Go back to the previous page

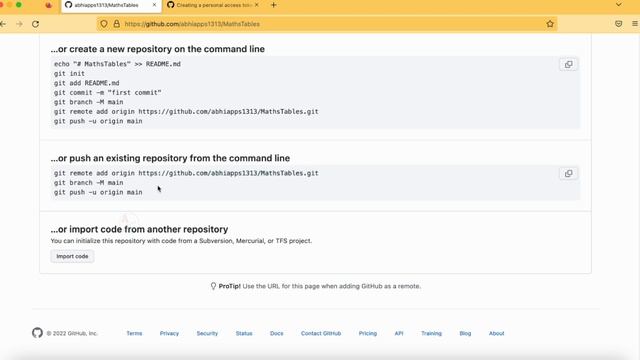pyautogui.click(x=3, y=24)
